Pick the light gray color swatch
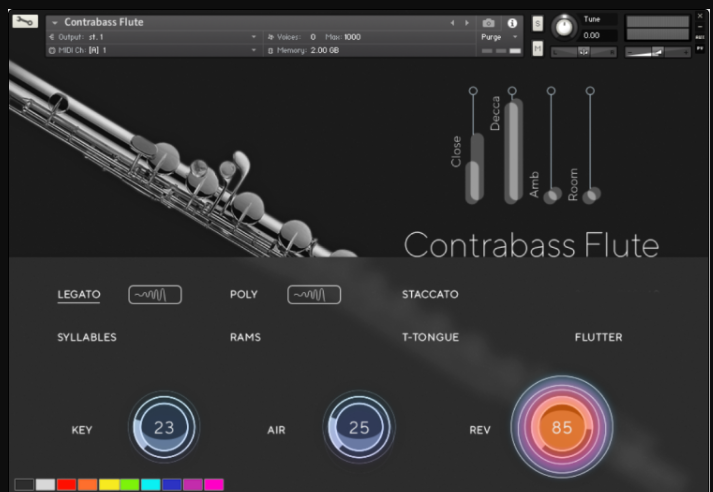The width and height of the screenshot is (713, 492). click(x=45, y=484)
